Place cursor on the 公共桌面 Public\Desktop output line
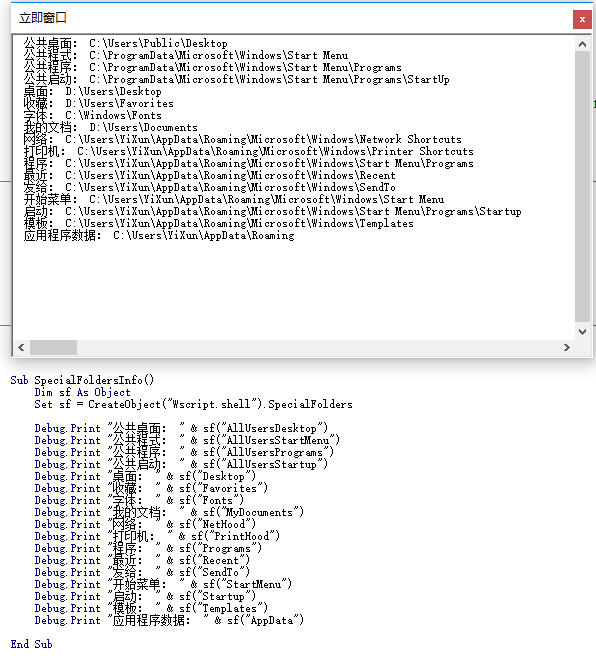The height and width of the screenshot is (667, 596). [x=125, y=43]
